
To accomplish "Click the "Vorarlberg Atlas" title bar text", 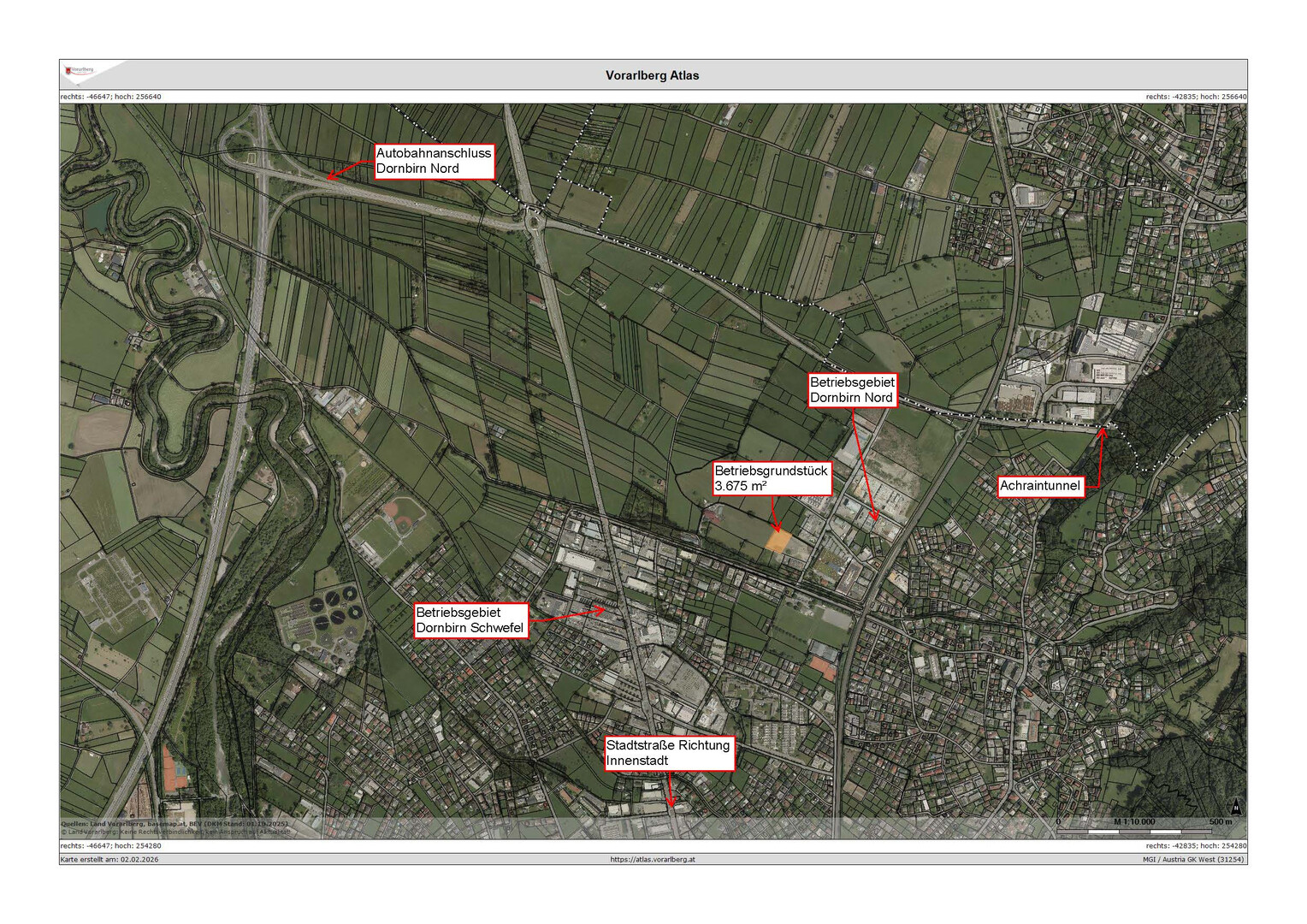I will point(652,75).
